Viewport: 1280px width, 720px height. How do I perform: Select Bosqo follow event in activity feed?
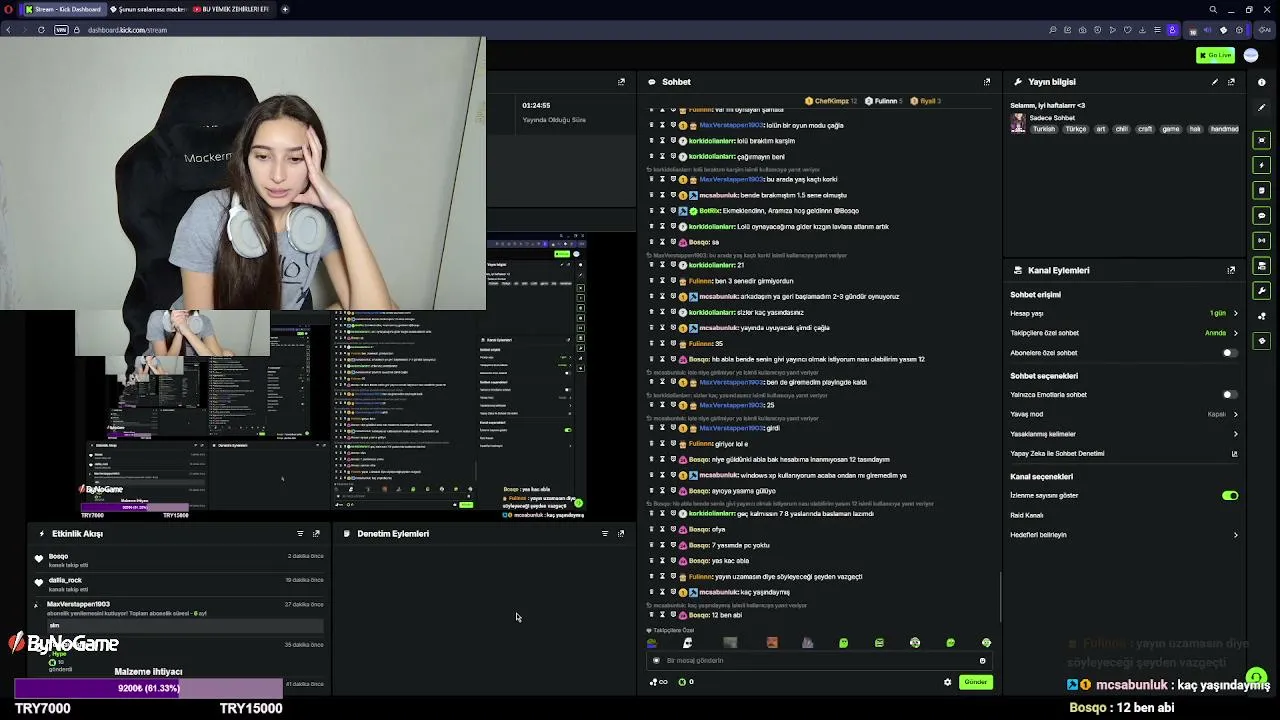point(180,560)
